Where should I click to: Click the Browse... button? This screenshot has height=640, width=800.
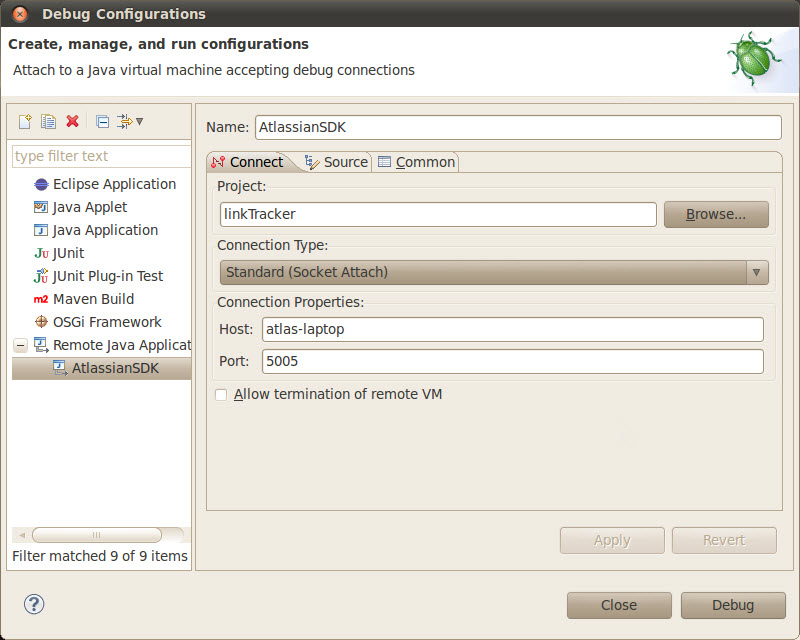[716, 214]
